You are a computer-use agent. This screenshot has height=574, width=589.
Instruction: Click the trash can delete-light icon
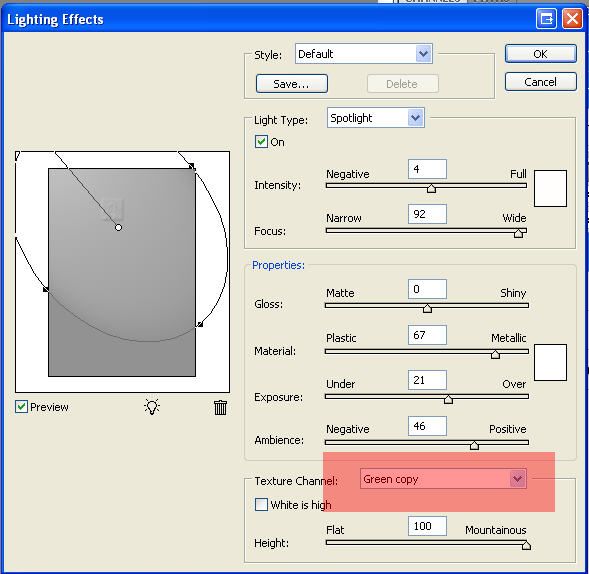(220, 407)
